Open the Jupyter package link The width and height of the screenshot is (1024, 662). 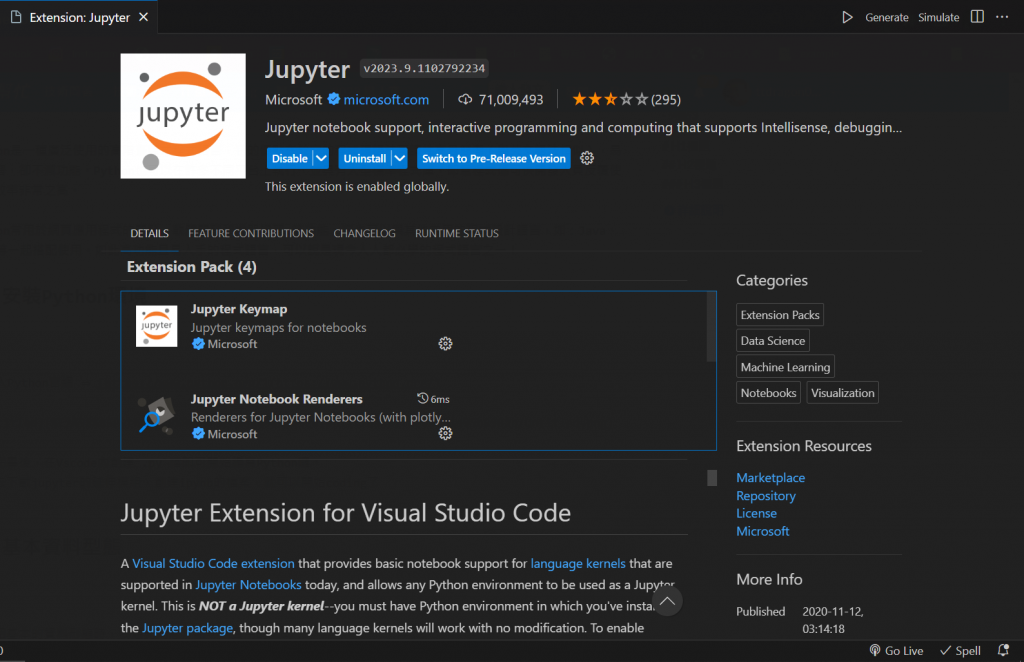coord(187,628)
